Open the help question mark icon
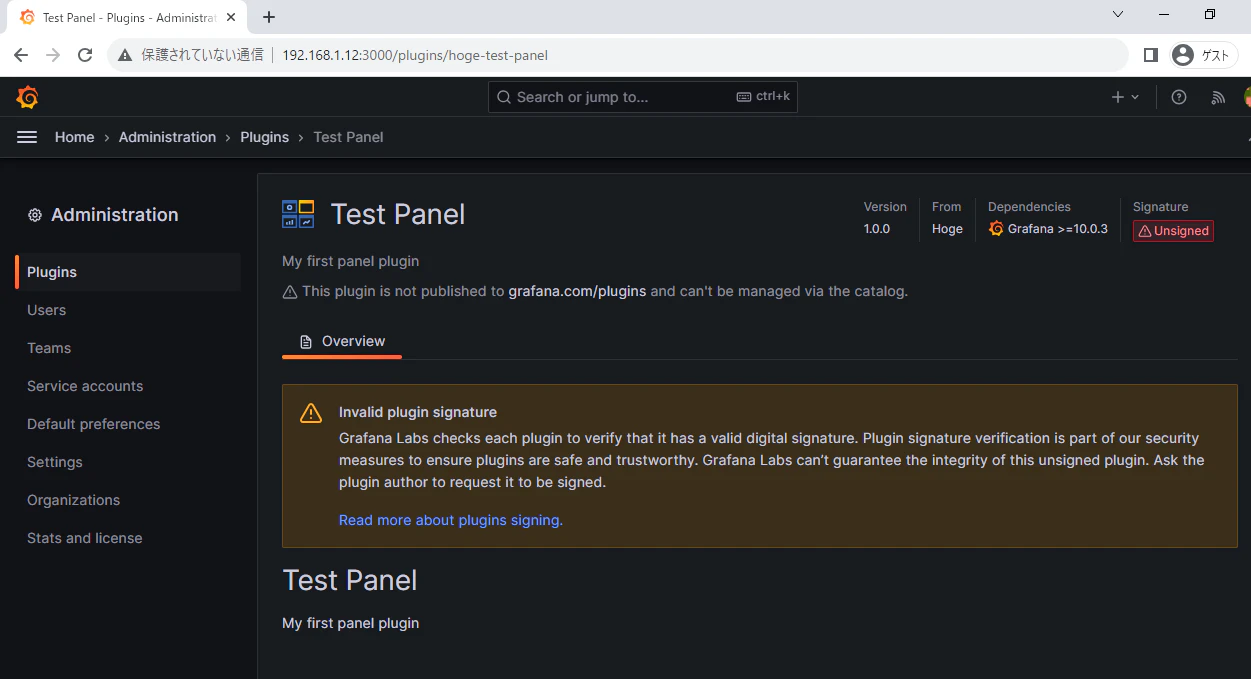1251x679 pixels. pyautogui.click(x=1179, y=97)
